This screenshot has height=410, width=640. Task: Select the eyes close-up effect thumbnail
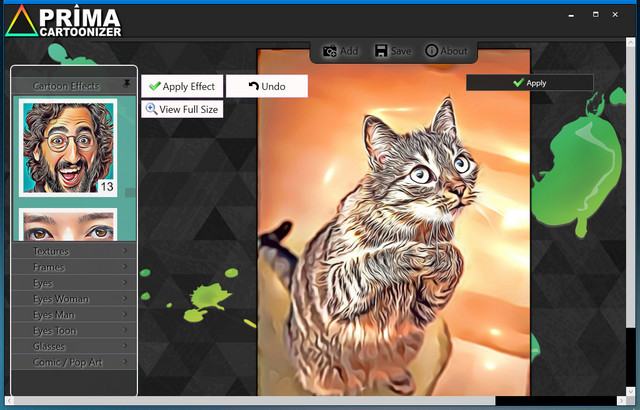68,225
